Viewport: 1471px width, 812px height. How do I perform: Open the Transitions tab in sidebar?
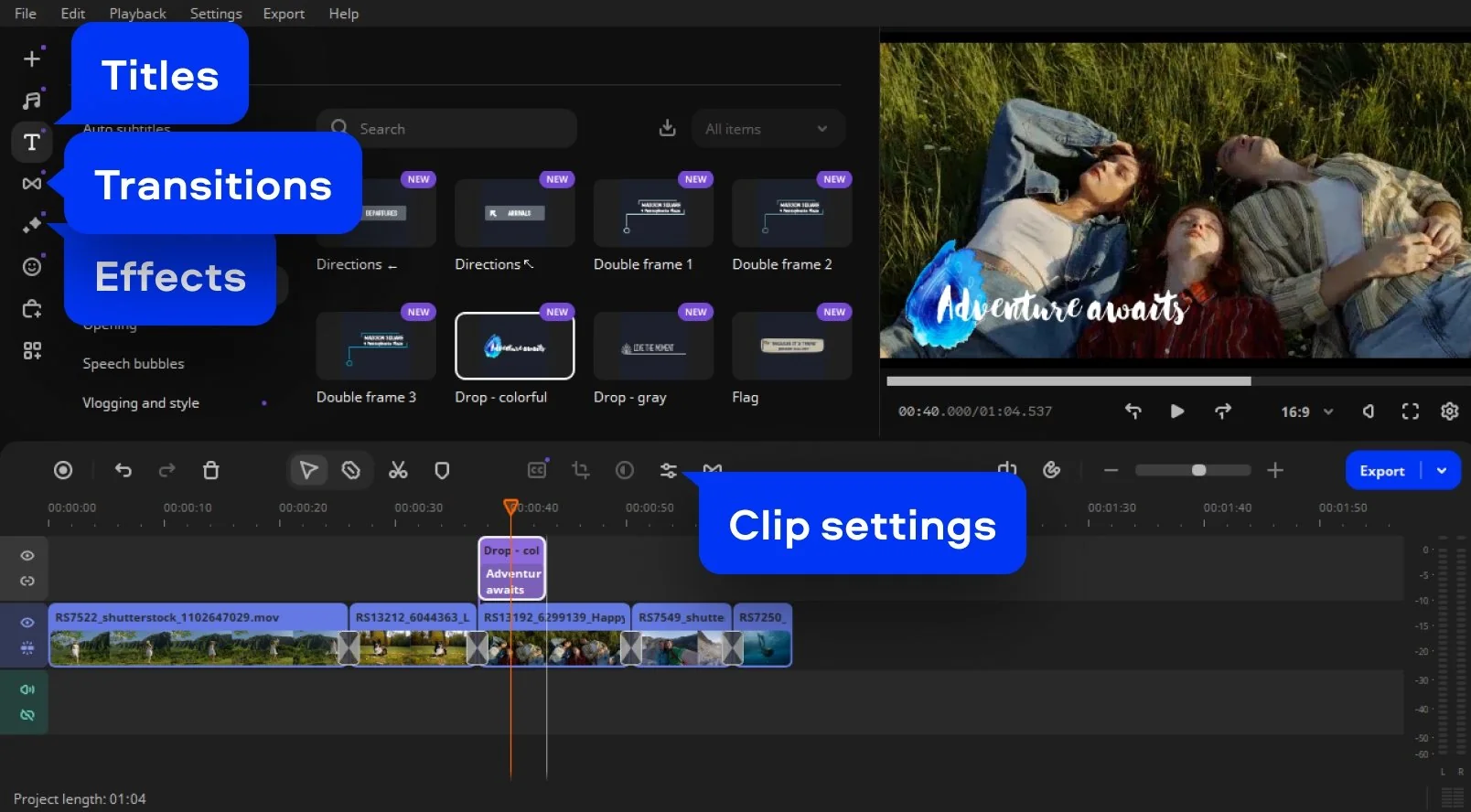tap(32, 184)
